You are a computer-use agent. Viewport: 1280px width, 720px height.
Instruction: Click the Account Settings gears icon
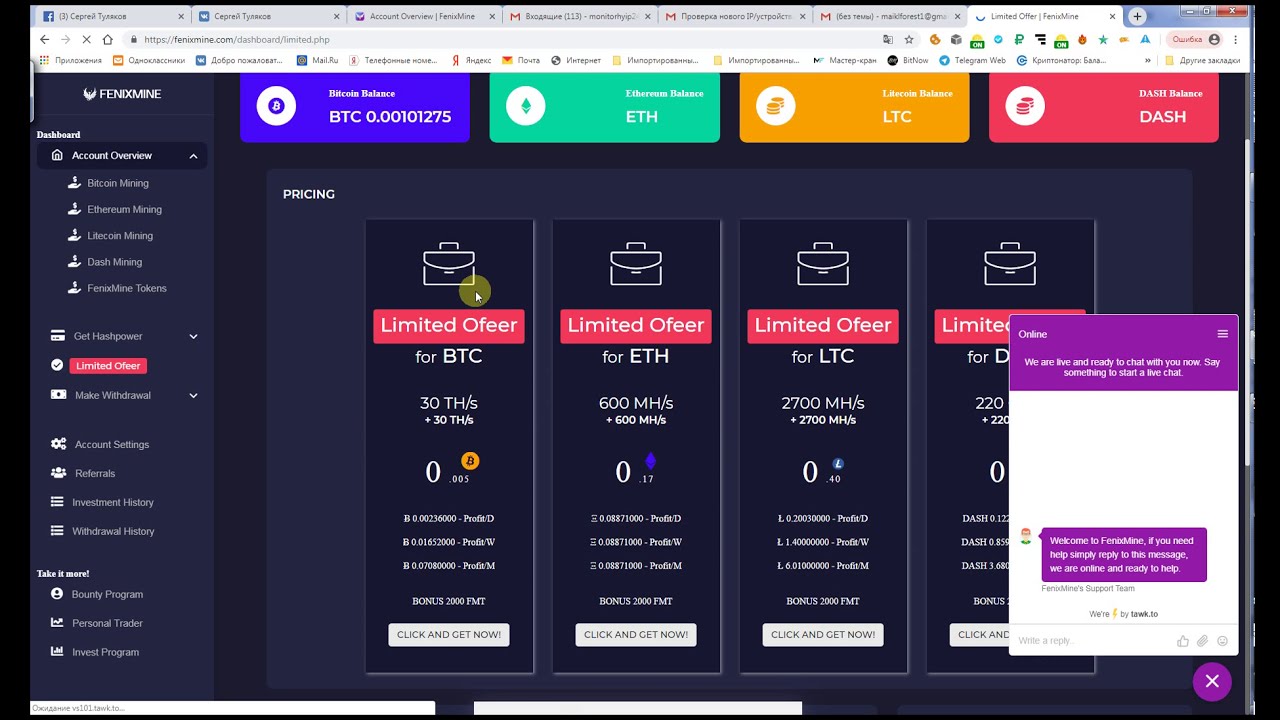tap(58, 444)
